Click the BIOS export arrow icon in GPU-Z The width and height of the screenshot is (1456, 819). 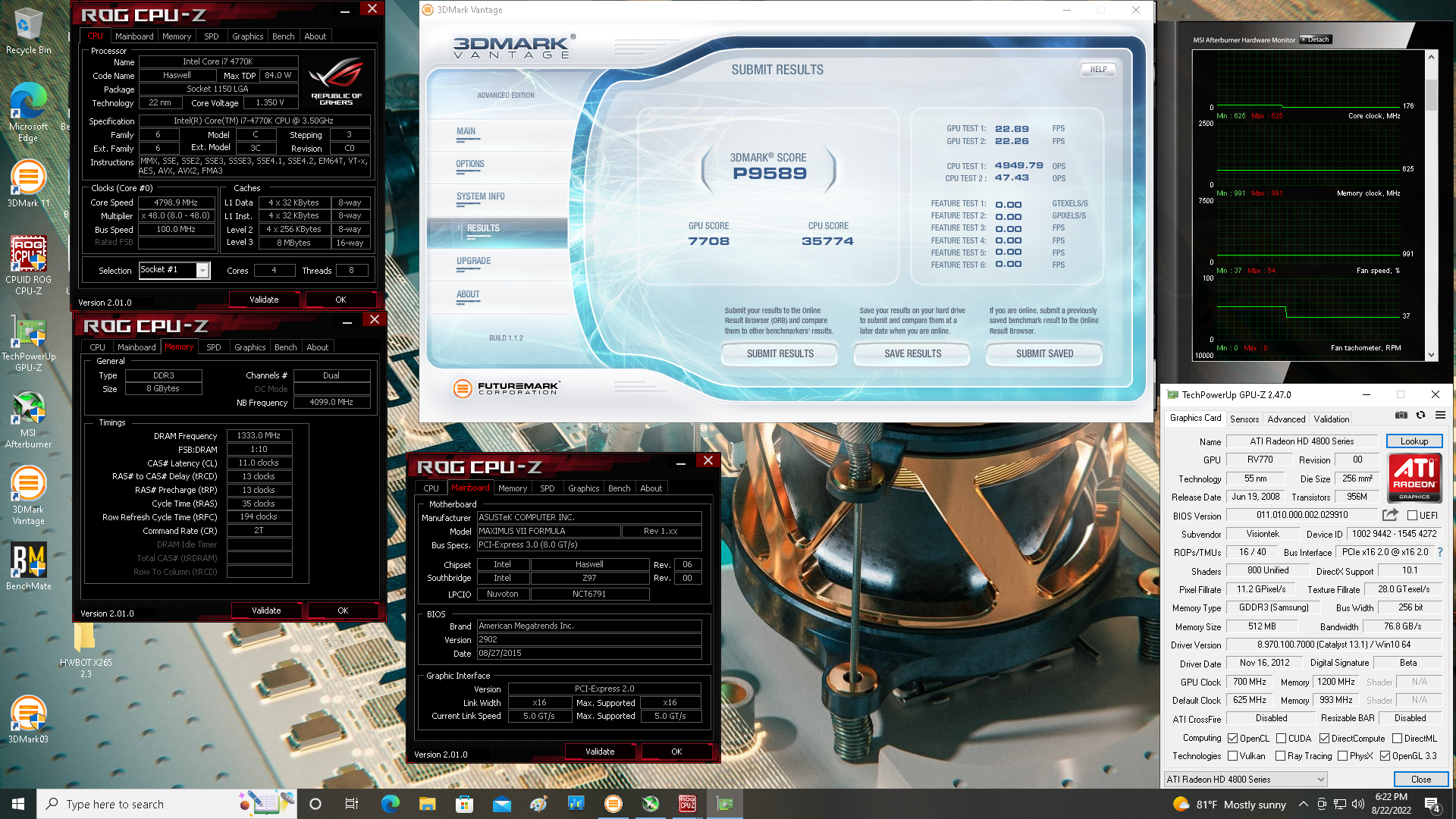[x=1389, y=515]
